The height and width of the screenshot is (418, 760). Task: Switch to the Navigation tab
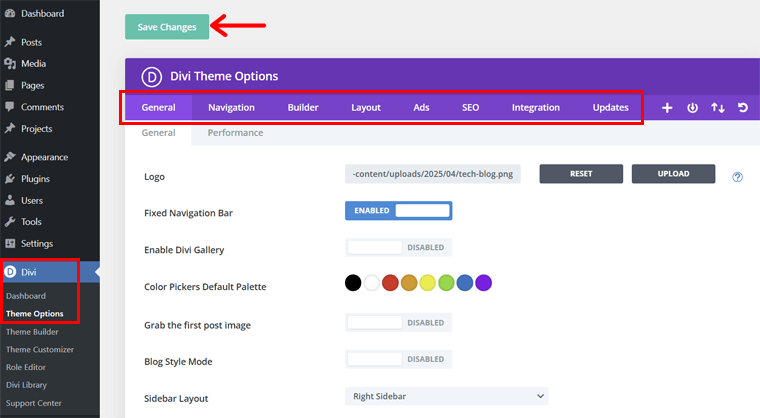[231, 108]
